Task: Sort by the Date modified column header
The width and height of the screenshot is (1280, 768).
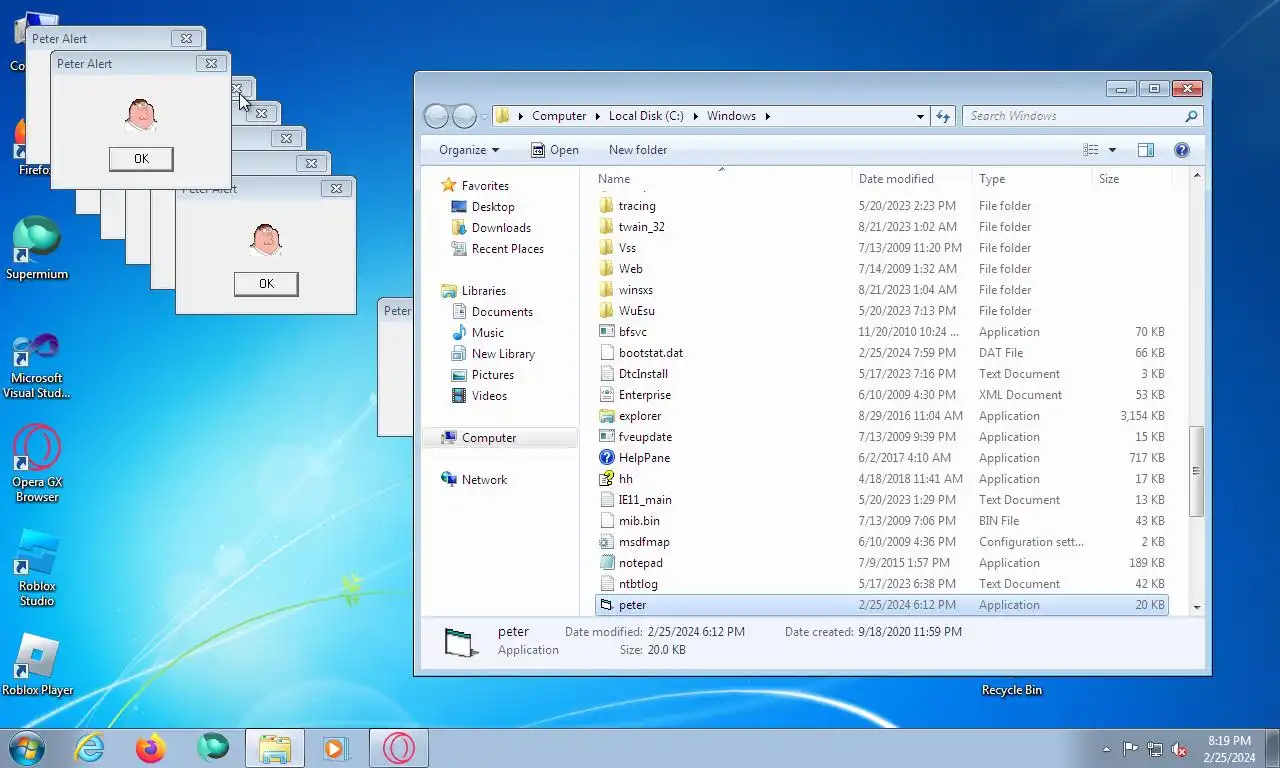Action: (x=913, y=179)
